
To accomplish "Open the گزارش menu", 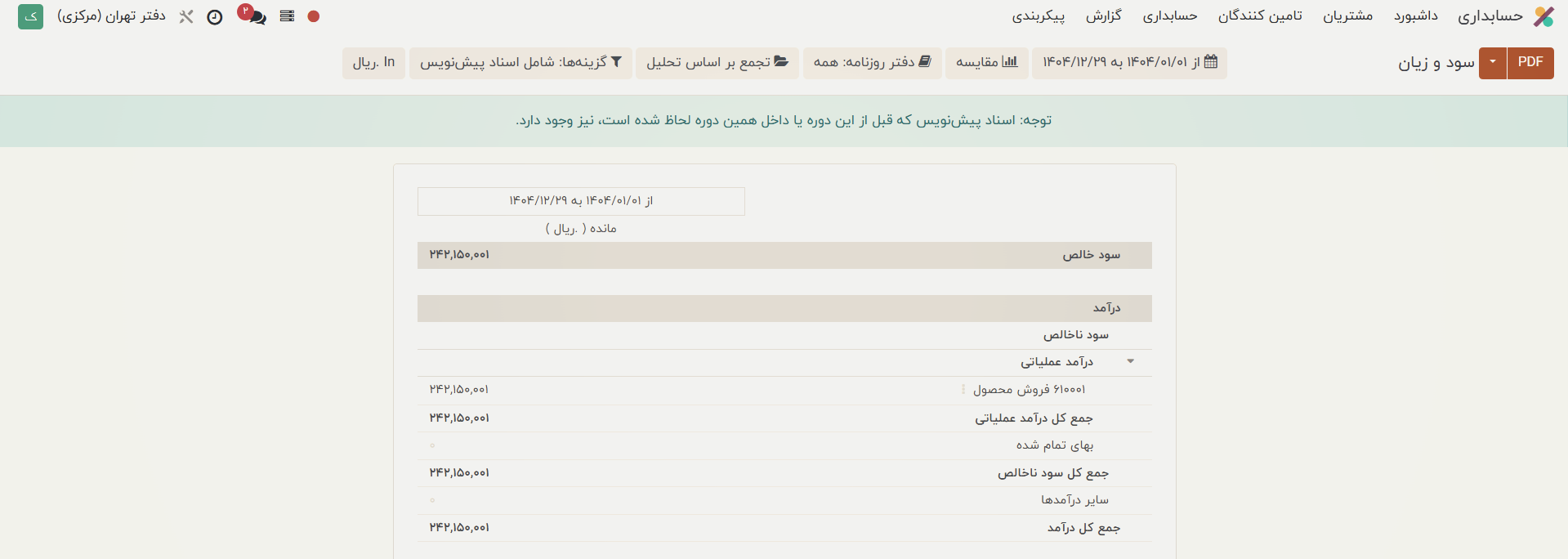I will (1103, 16).
